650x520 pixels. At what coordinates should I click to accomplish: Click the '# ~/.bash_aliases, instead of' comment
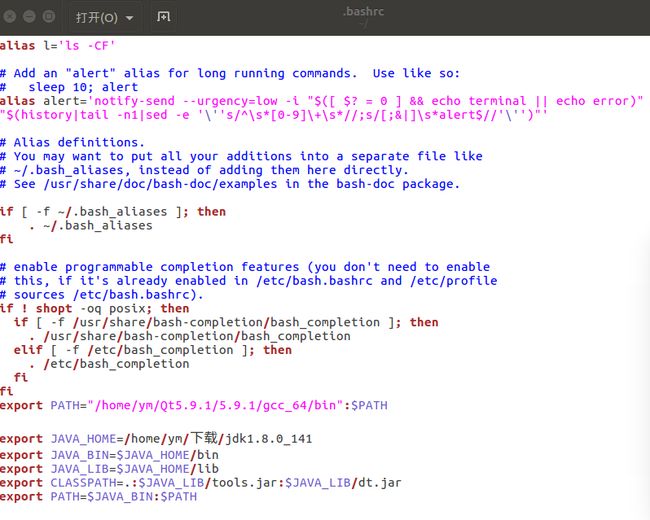[x=204, y=170]
